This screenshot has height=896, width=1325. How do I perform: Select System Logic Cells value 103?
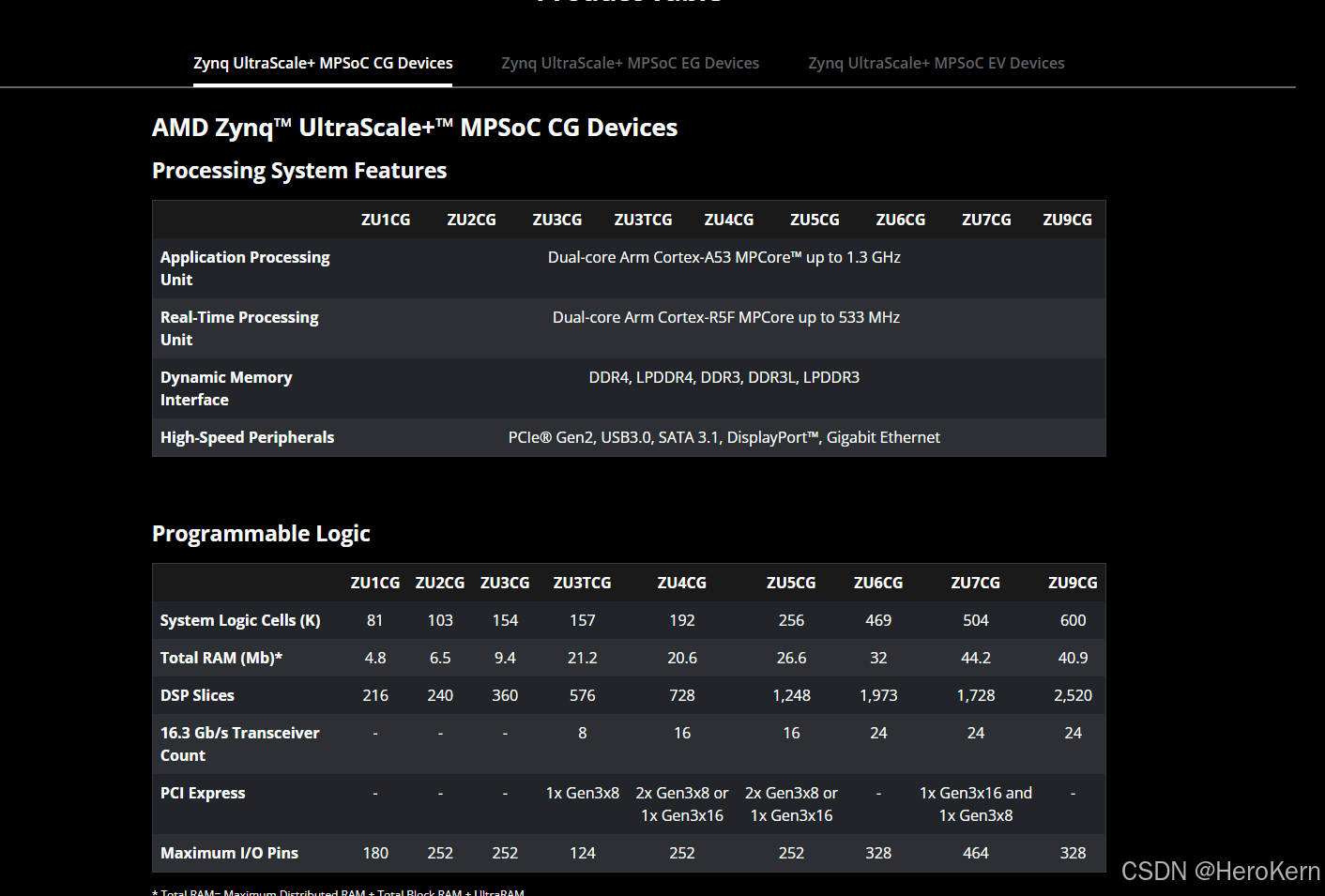tap(440, 620)
